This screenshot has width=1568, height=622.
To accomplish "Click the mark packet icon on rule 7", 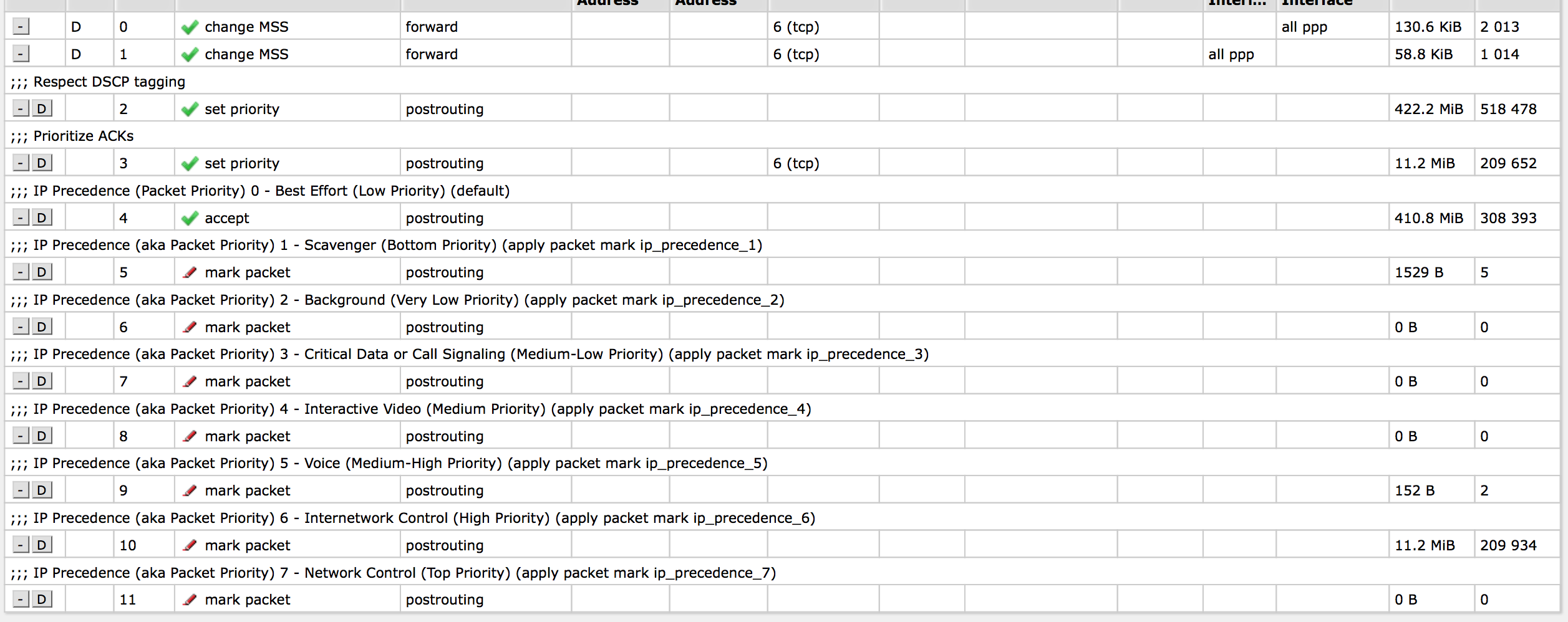I will click(190, 382).
